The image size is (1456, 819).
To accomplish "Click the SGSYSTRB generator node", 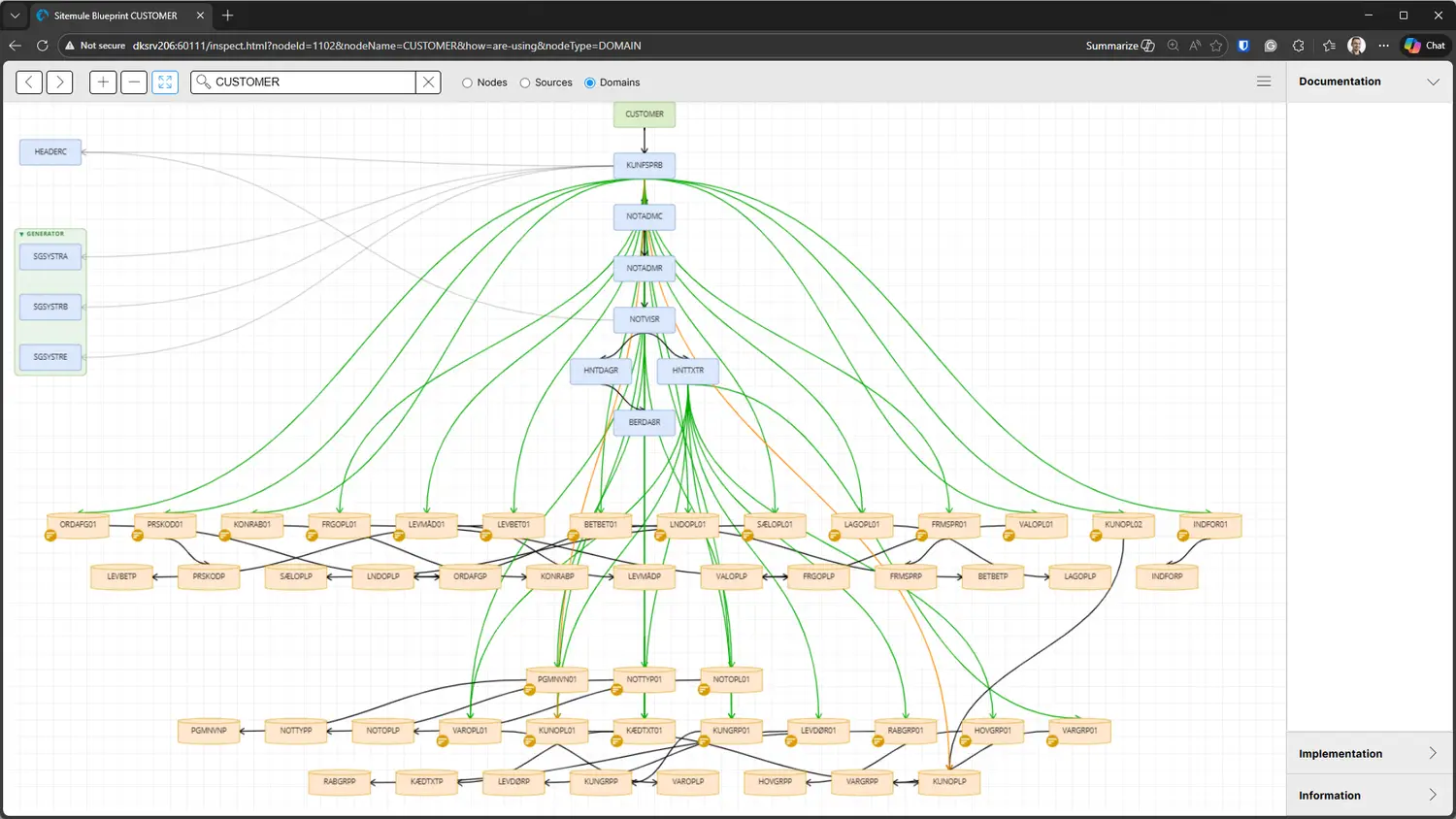I will [50, 307].
